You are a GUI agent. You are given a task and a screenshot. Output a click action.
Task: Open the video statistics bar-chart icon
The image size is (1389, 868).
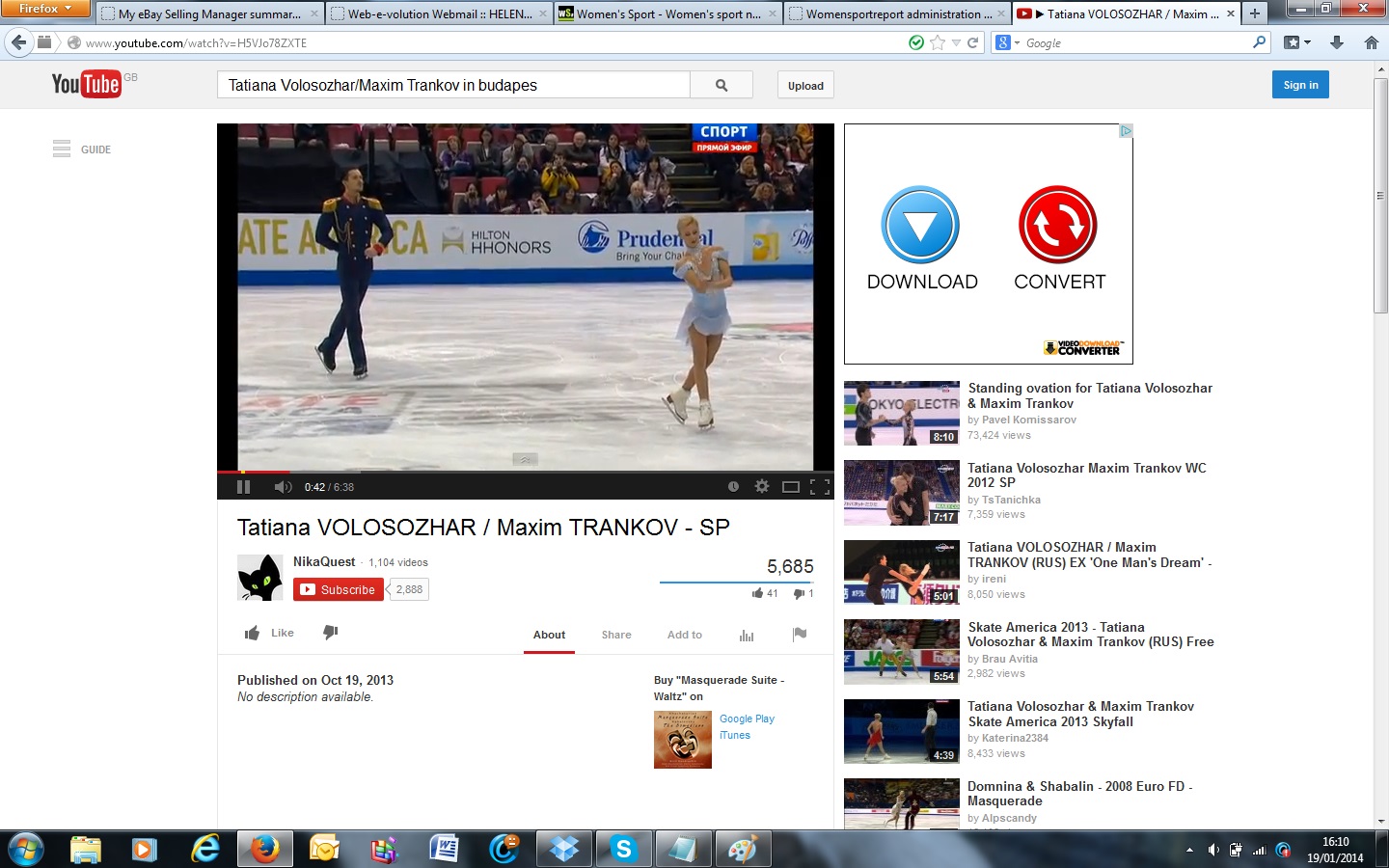click(747, 635)
